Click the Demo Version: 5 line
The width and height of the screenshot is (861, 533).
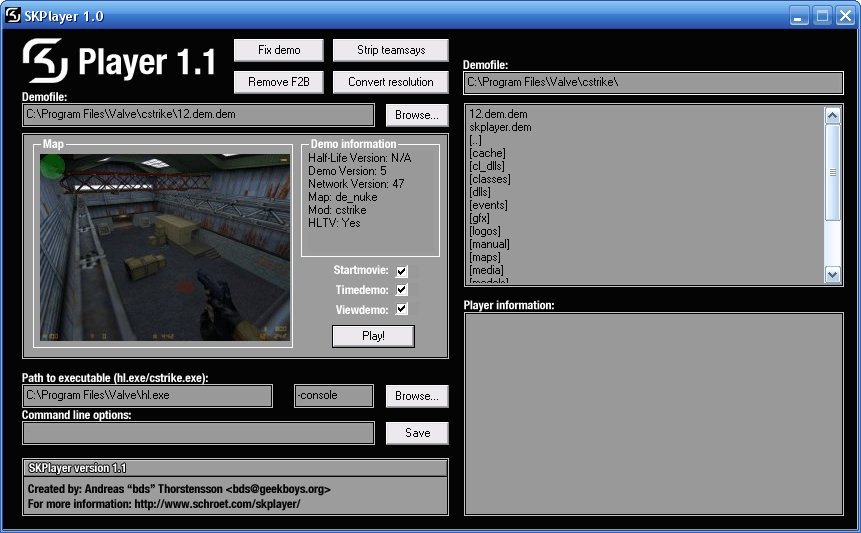[347, 171]
